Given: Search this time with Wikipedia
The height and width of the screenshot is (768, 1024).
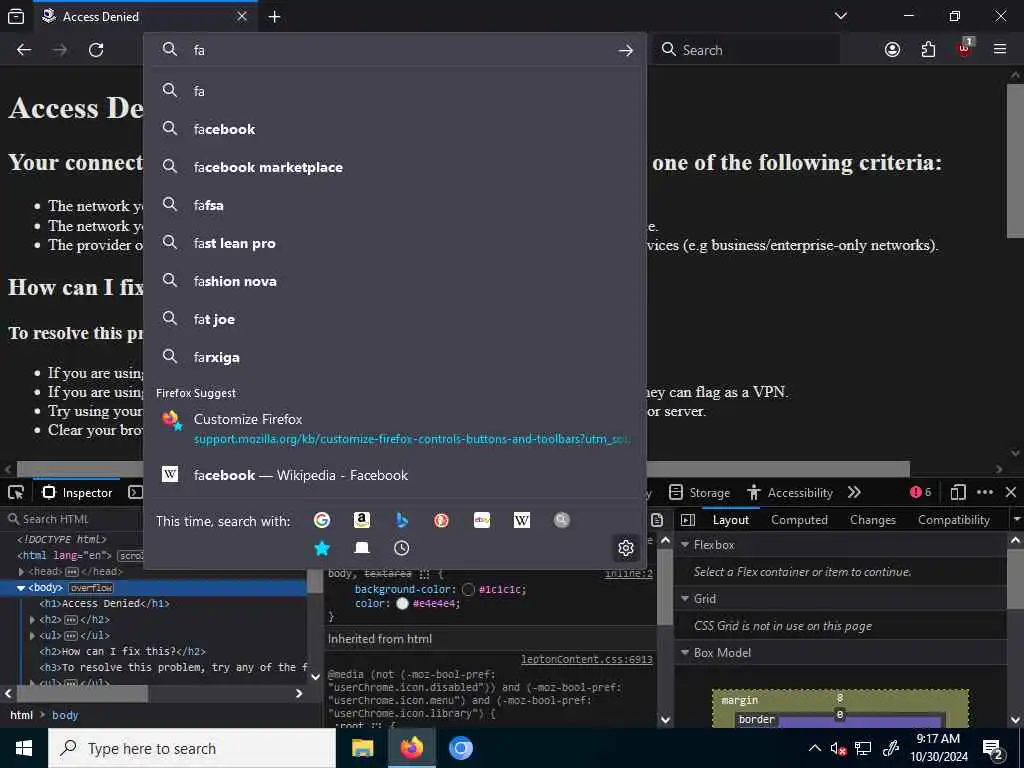Looking at the screenshot, I should [x=522, y=520].
